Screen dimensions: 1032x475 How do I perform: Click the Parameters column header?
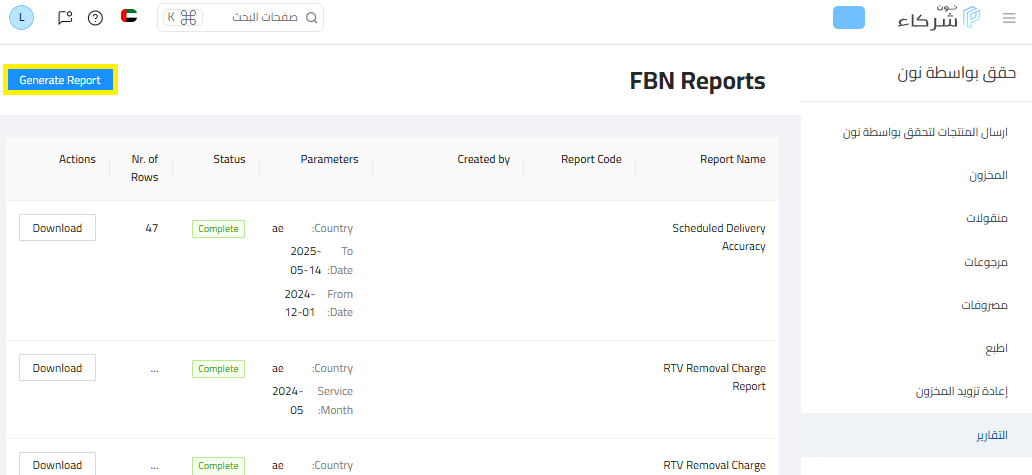click(330, 159)
